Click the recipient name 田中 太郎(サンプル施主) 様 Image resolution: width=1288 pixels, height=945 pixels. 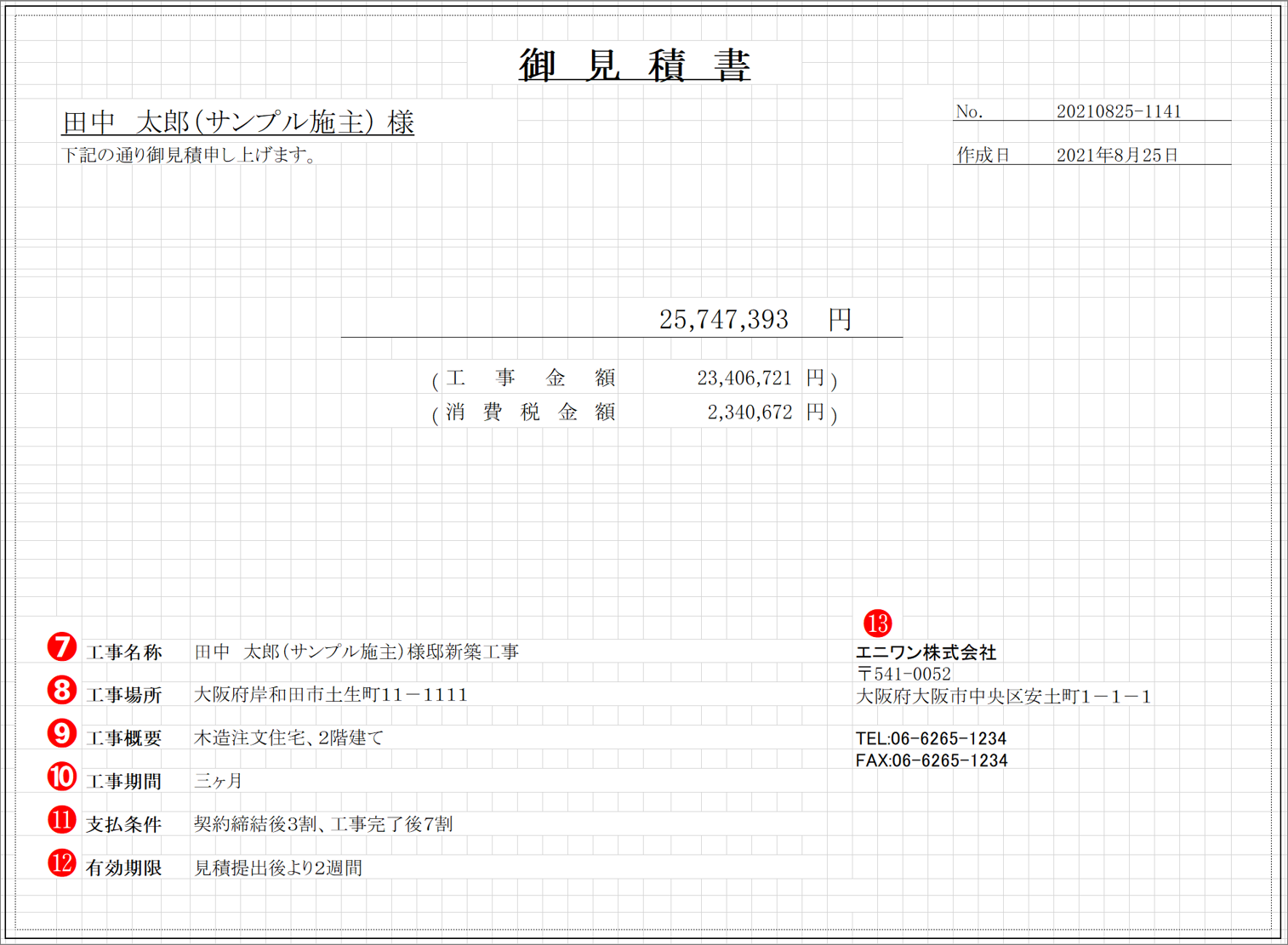click(x=237, y=121)
